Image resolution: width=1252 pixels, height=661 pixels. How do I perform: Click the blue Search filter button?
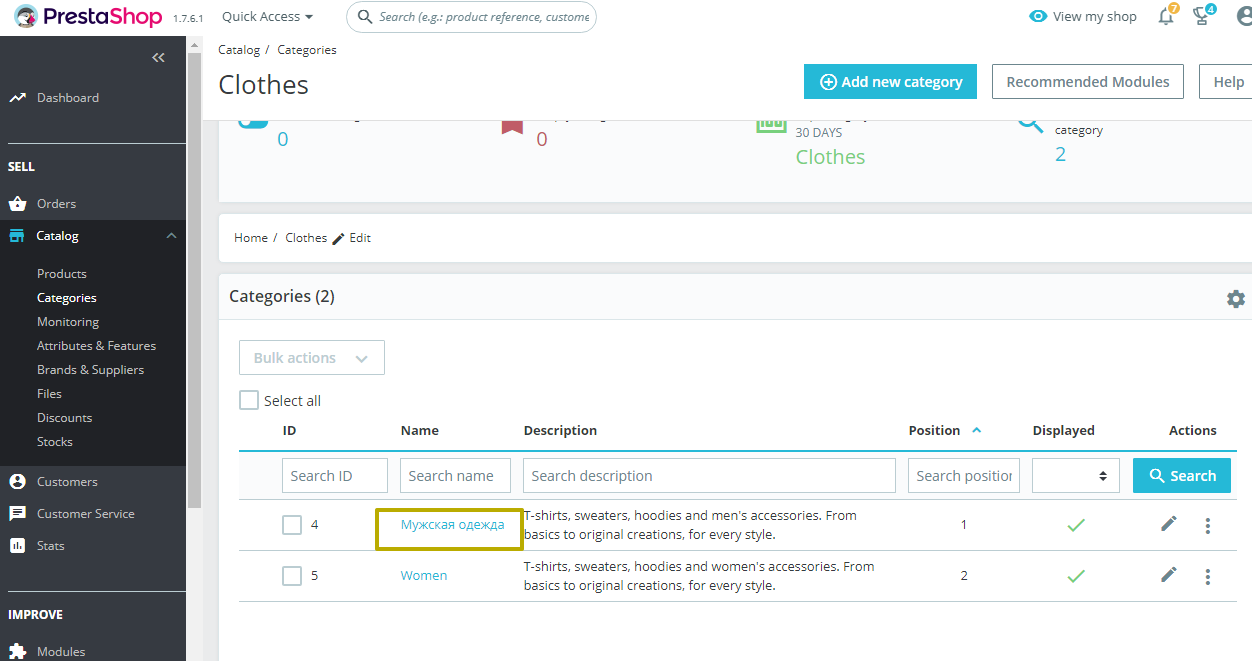pyautogui.click(x=1182, y=476)
